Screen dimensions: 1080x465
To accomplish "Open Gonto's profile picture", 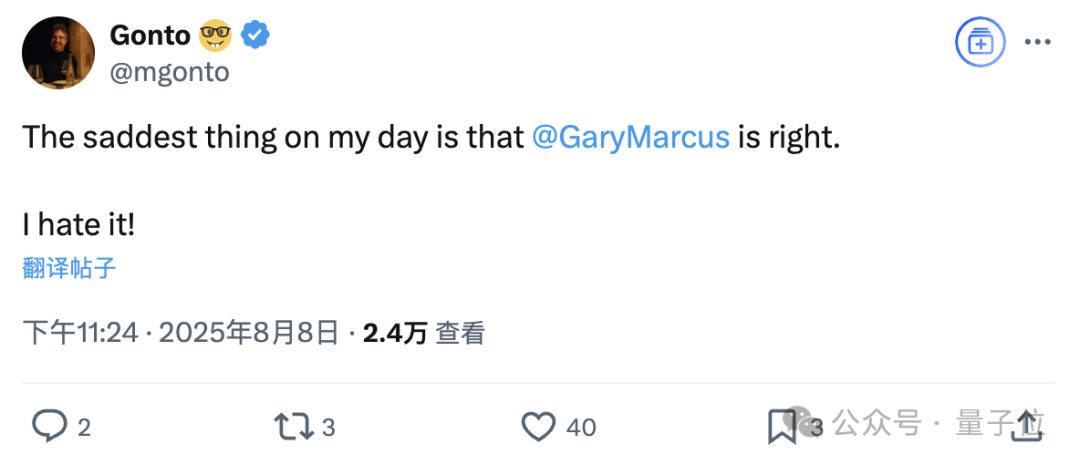I will [58, 52].
